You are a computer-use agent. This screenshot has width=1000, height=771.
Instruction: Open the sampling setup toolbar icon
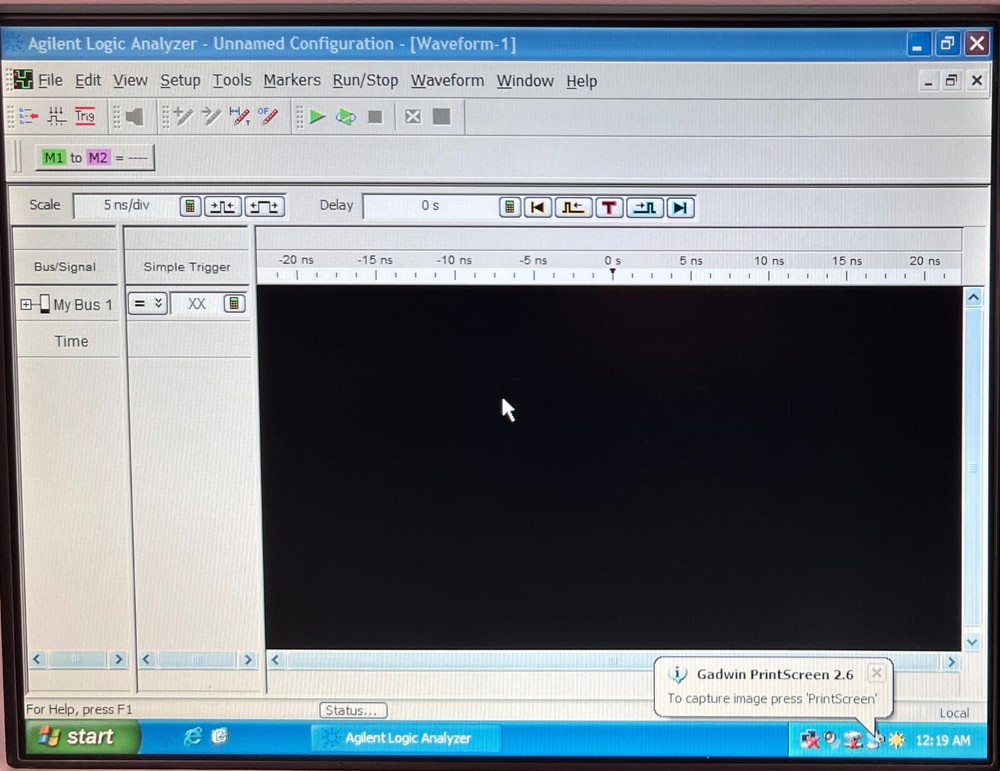[x=56, y=117]
